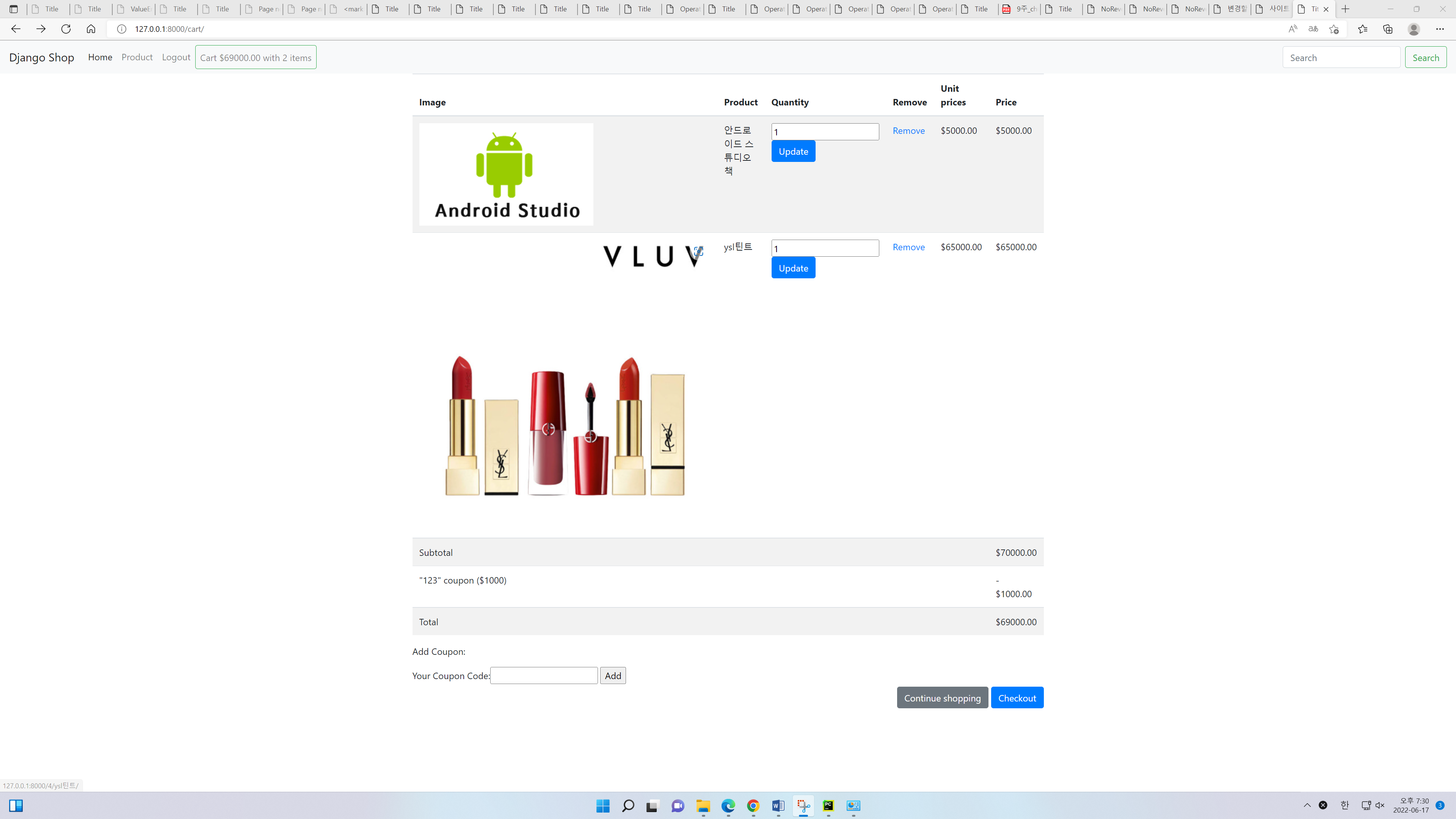
Task: Mute system volume in the tray
Action: [x=1380, y=805]
